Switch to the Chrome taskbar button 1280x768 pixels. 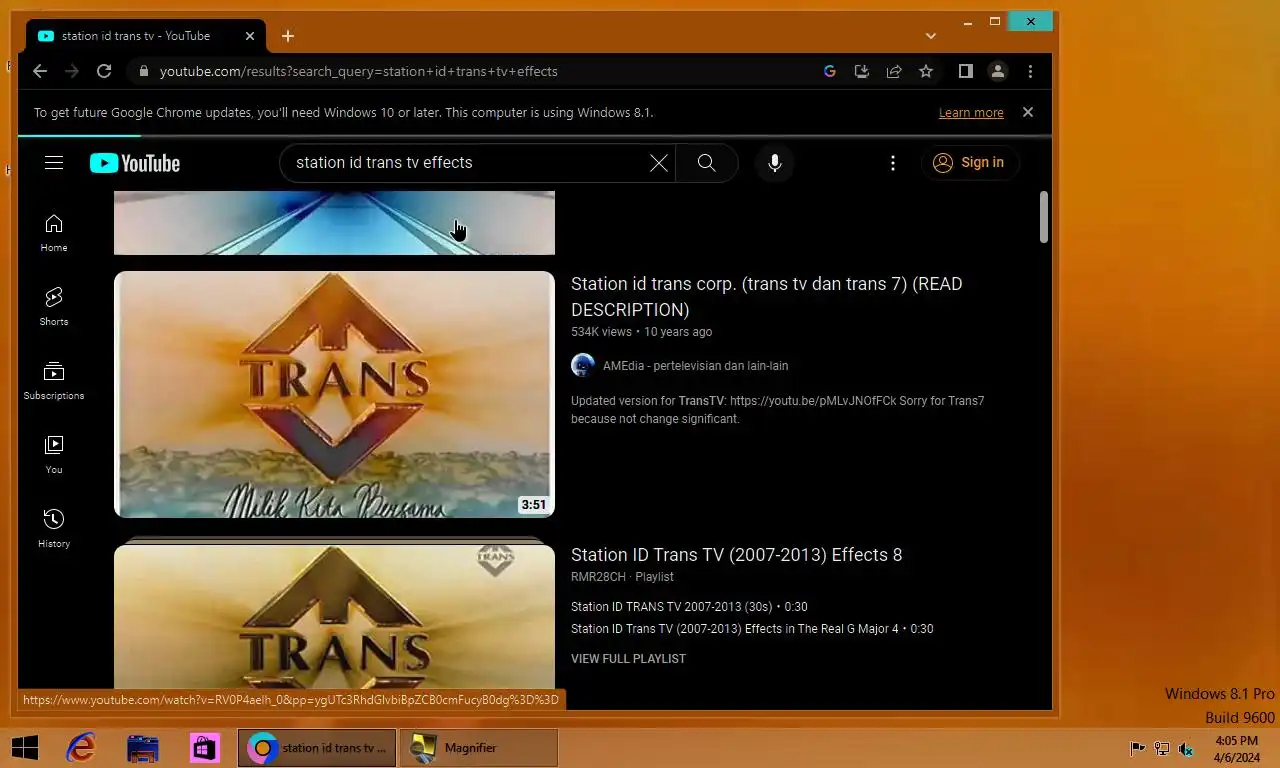click(317, 748)
